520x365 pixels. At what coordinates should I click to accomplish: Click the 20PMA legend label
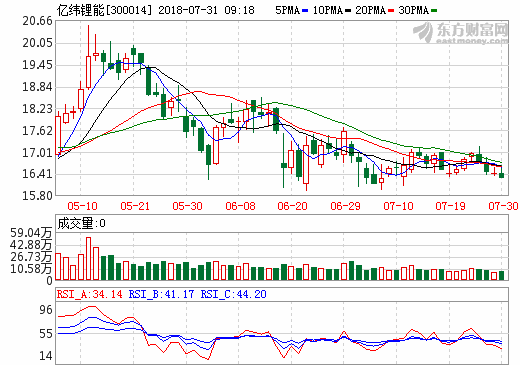click(x=371, y=10)
